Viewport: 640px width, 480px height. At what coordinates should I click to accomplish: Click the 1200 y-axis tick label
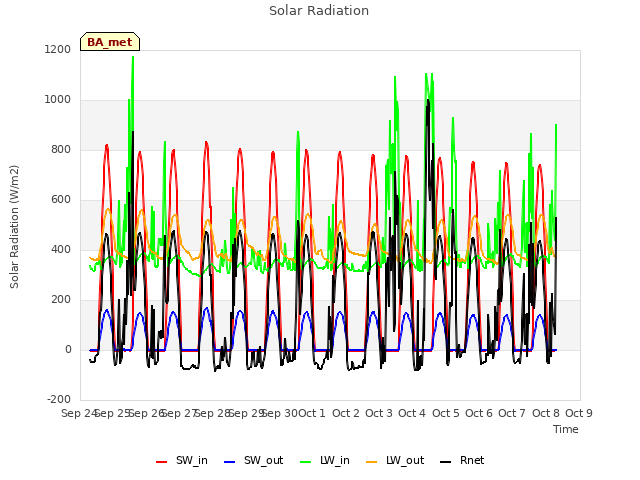tap(58, 49)
